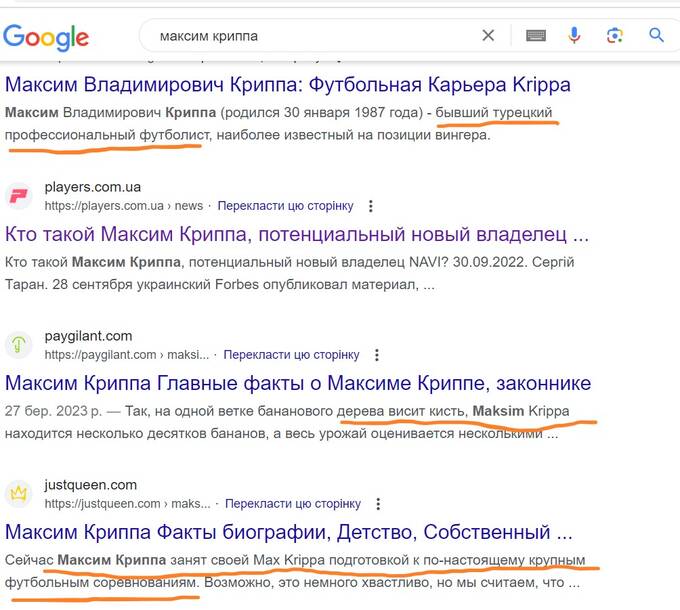The image size is (680, 610).
Task: Open 'Кто такой Максим Криппа' result
Action: click(x=297, y=235)
